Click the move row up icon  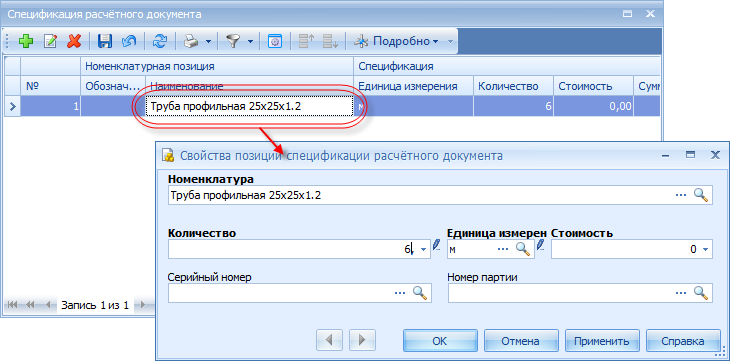(306, 41)
